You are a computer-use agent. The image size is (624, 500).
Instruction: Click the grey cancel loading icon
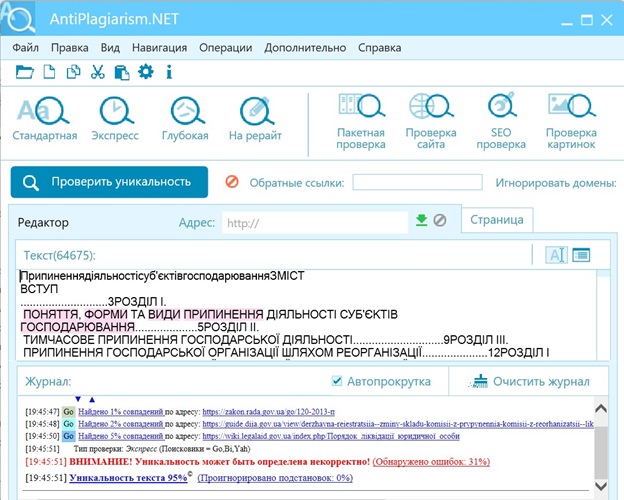(x=440, y=220)
